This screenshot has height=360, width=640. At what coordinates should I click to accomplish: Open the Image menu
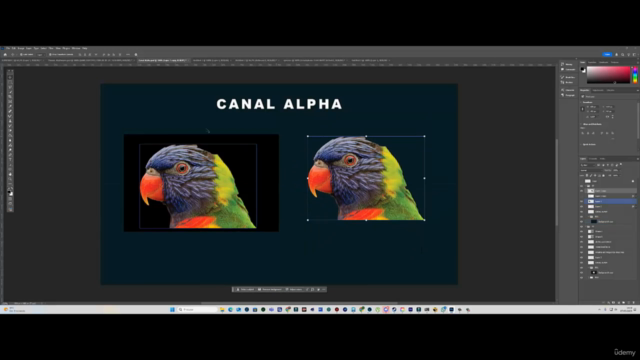click(x=21, y=48)
